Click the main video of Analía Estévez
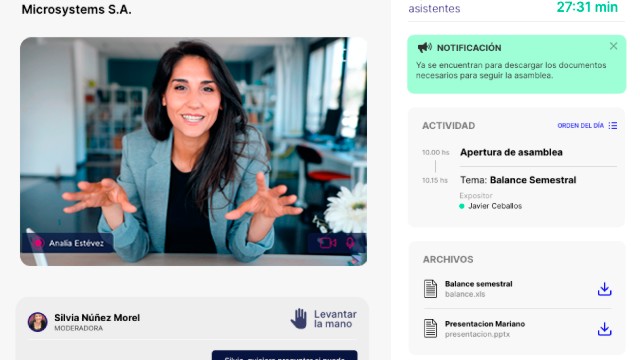 pyautogui.click(x=193, y=151)
